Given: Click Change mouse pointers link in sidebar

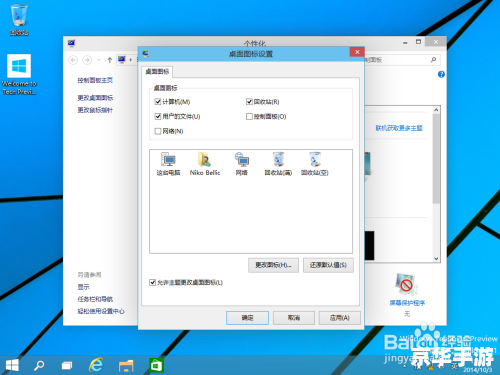Looking at the screenshot, I should point(95,110).
